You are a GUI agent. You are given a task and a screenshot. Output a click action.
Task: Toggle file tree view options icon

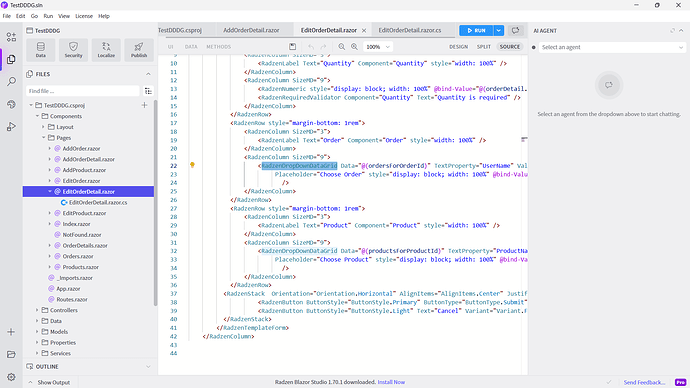click(148, 91)
